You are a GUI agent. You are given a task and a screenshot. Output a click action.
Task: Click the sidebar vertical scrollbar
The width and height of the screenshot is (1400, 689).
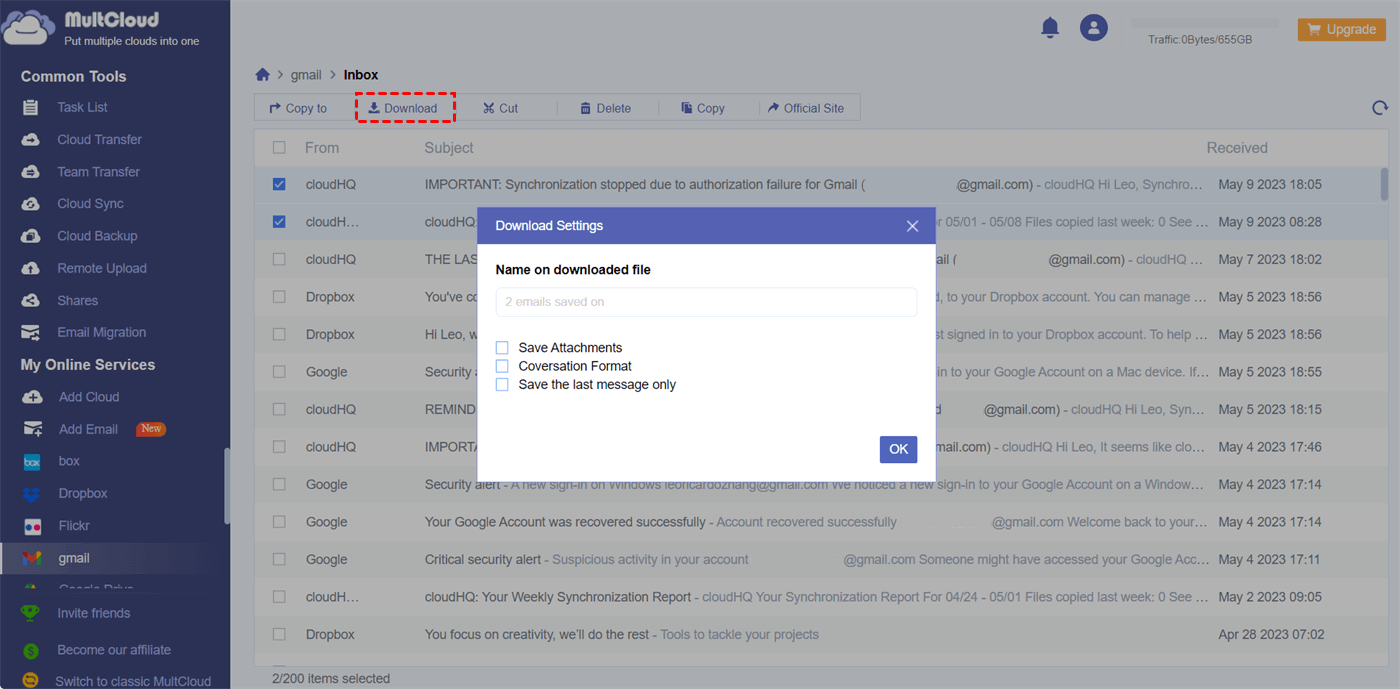click(226, 485)
